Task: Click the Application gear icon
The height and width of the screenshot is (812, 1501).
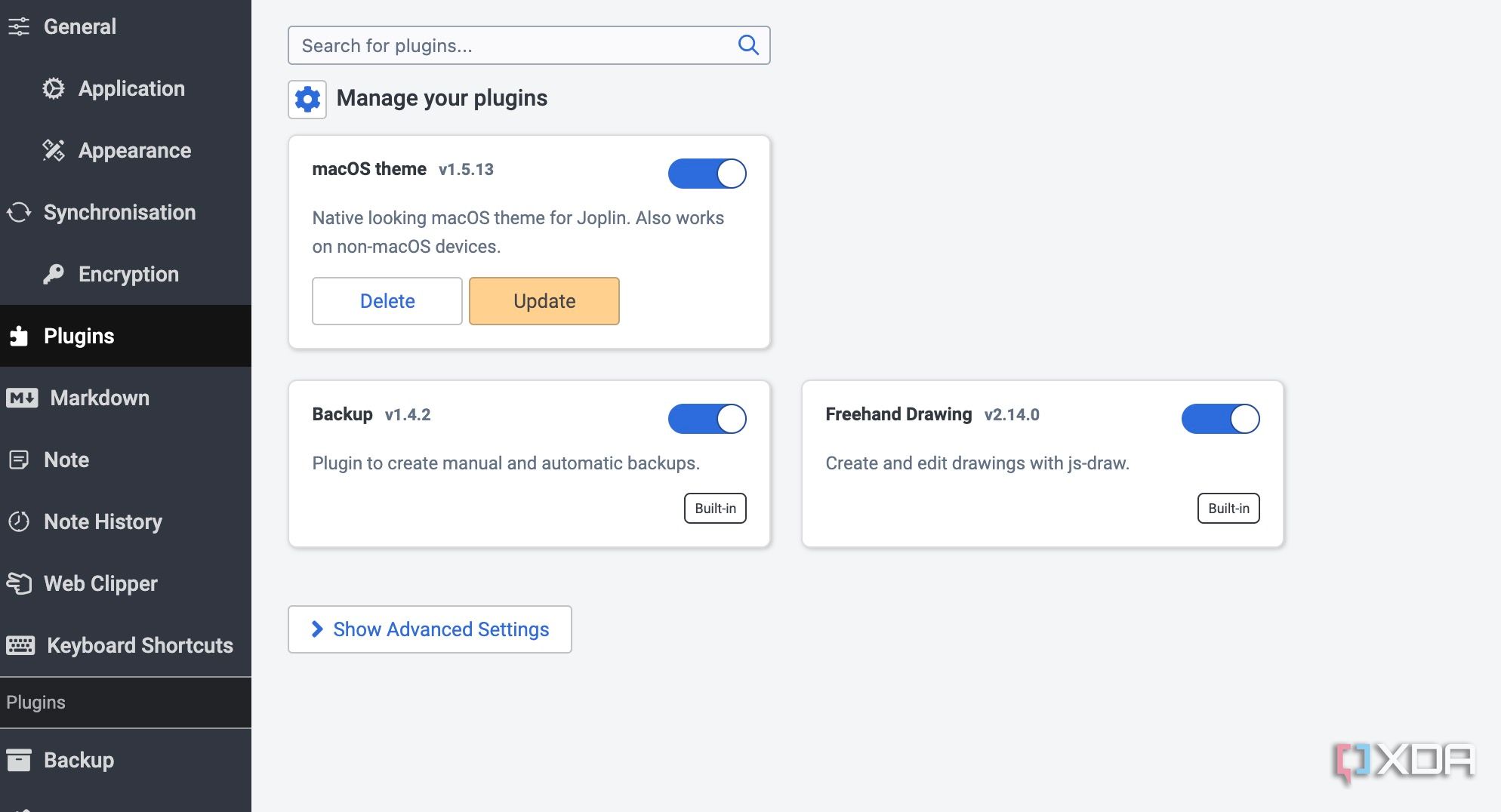Action: 54,88
